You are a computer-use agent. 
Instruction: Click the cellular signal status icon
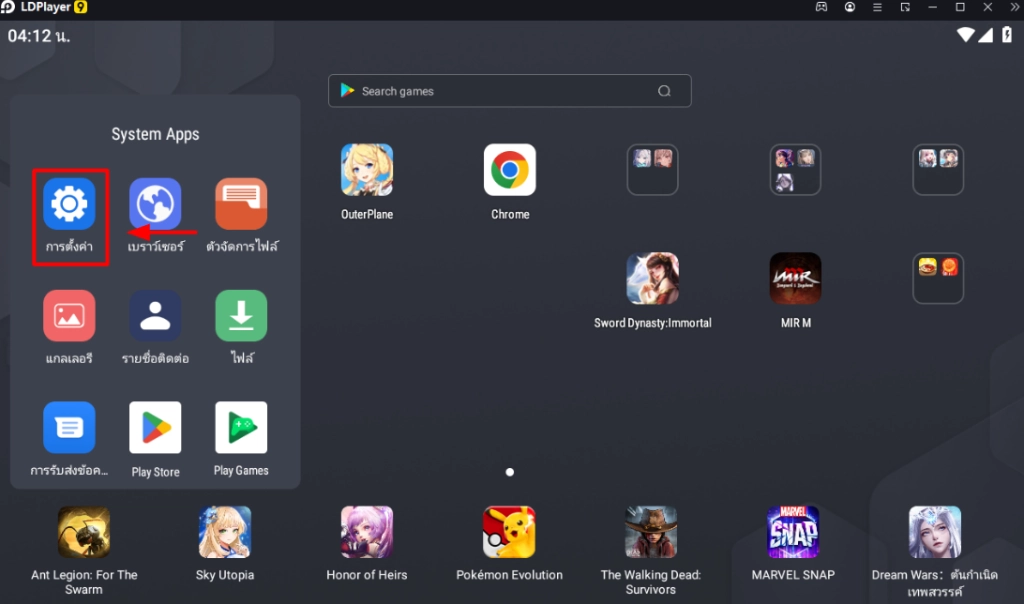(985, 35)
